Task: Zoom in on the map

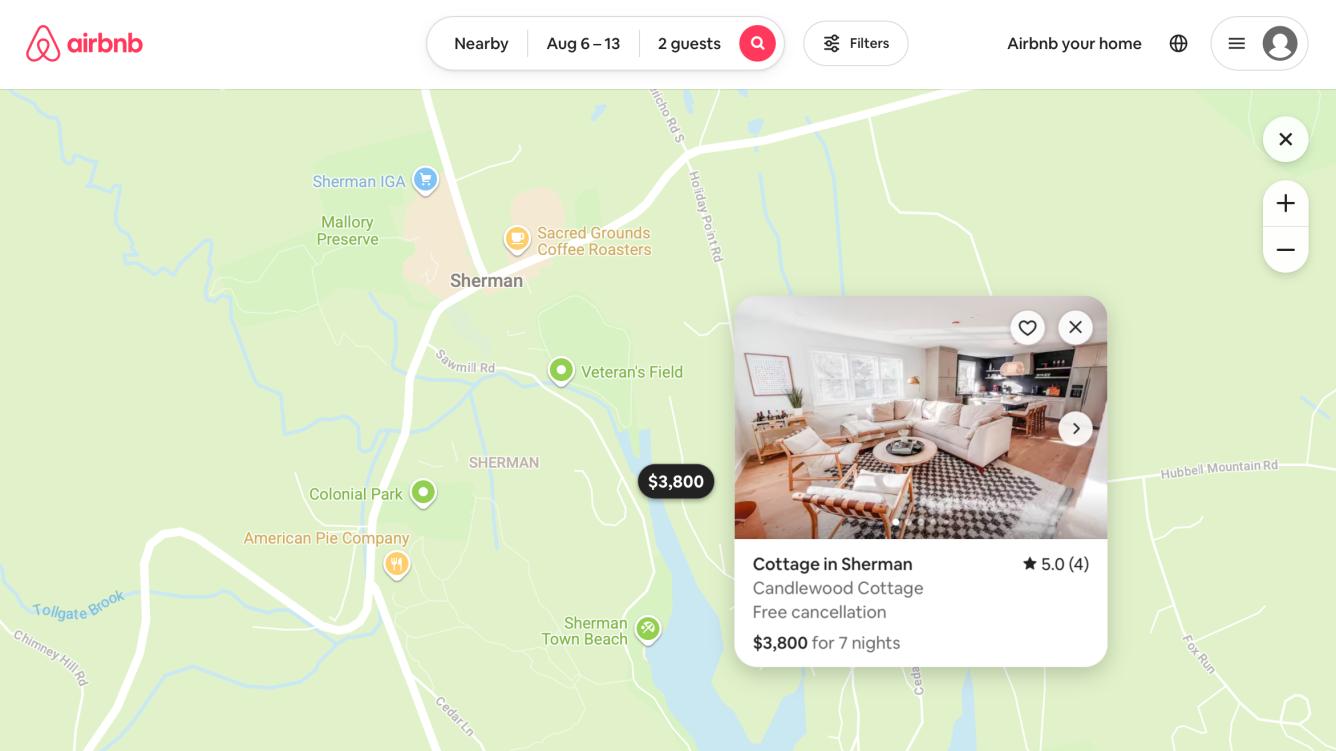Action: [1286, 204]
